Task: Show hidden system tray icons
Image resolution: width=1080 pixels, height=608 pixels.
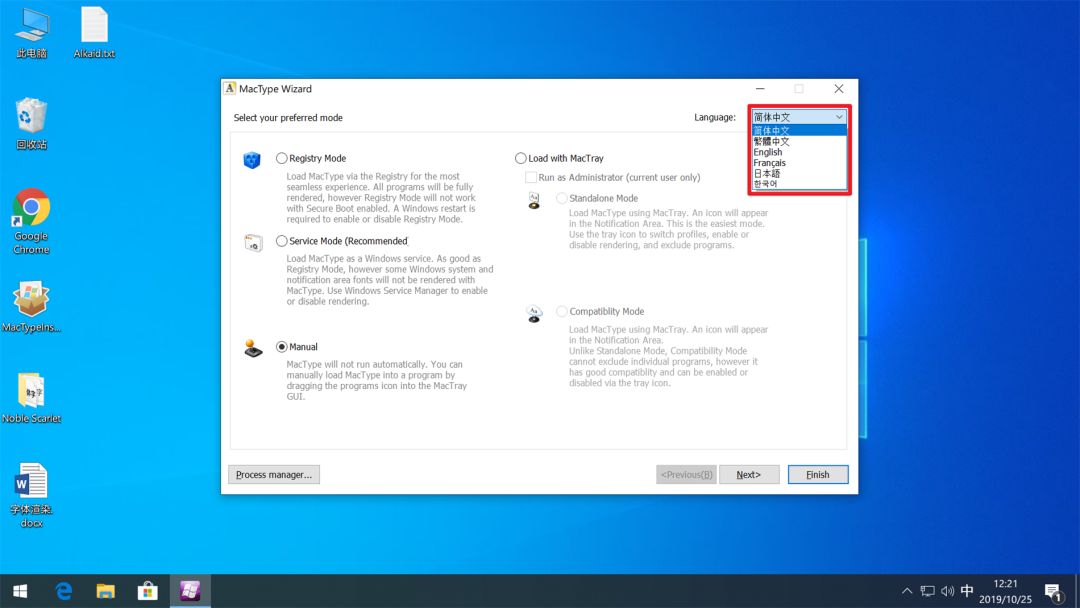Action: [x=907, y=591]
